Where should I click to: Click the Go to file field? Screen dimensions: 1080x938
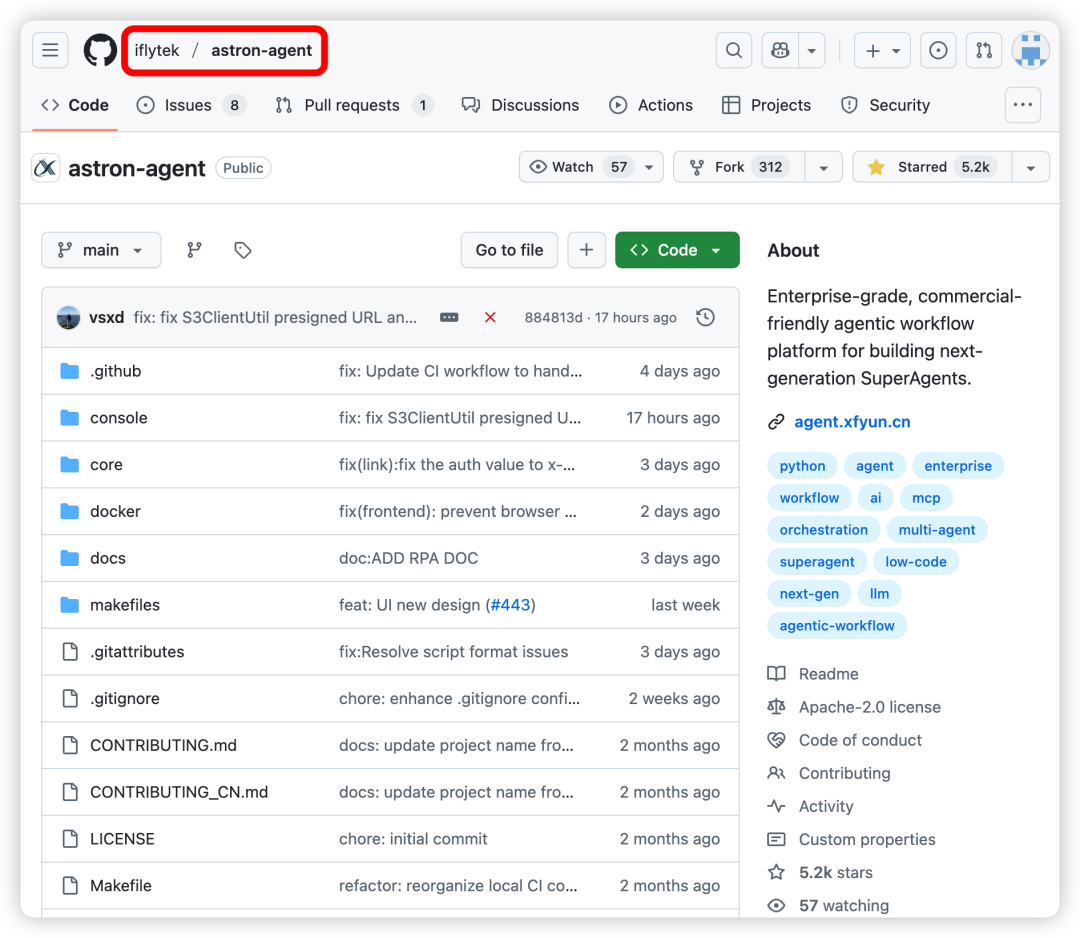tap(509, 250)
